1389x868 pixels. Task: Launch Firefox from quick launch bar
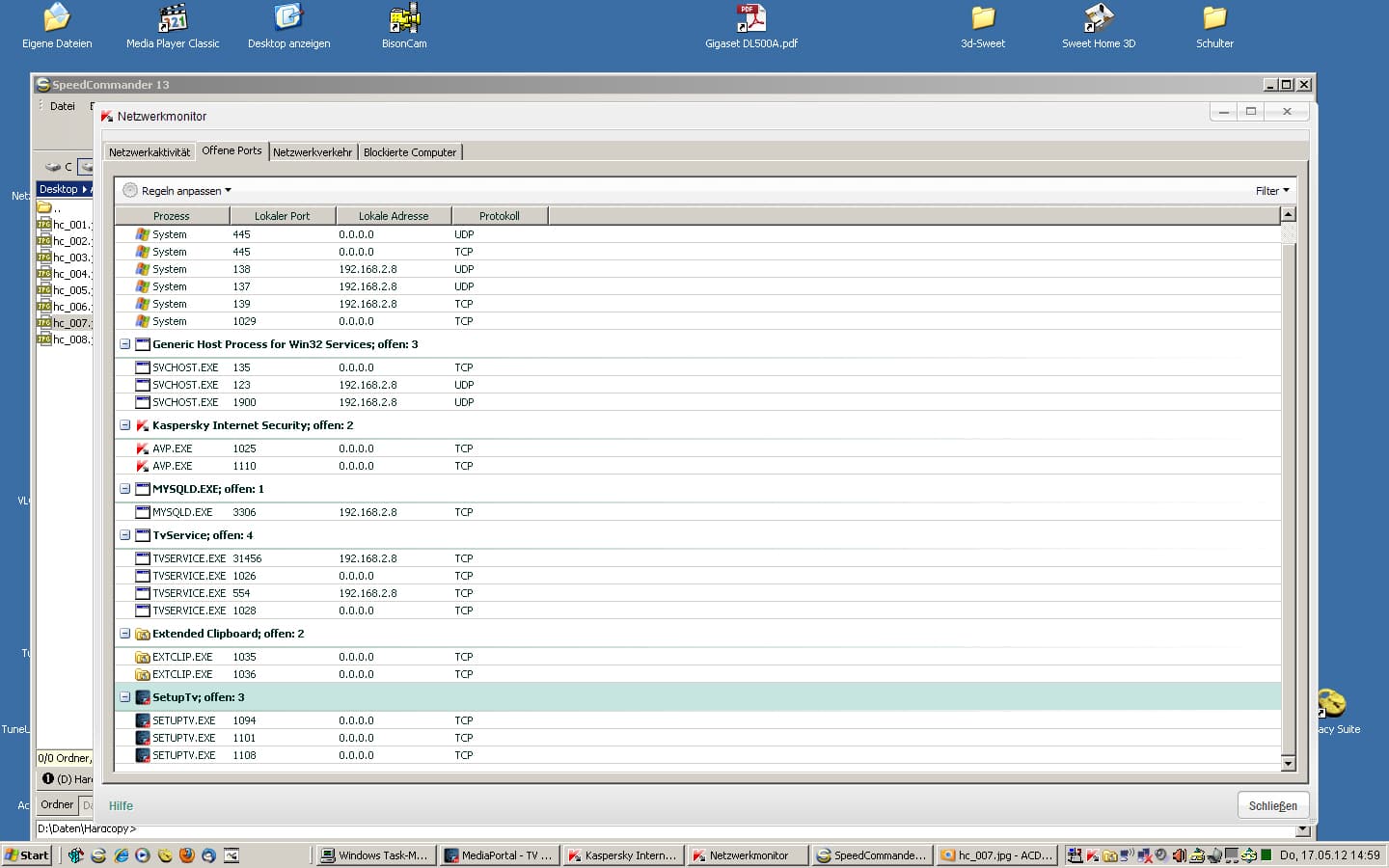point(186,855)
